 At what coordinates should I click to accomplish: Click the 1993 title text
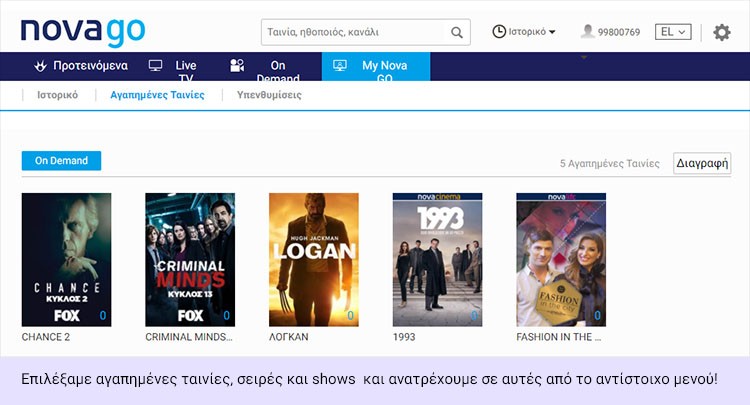404,337
